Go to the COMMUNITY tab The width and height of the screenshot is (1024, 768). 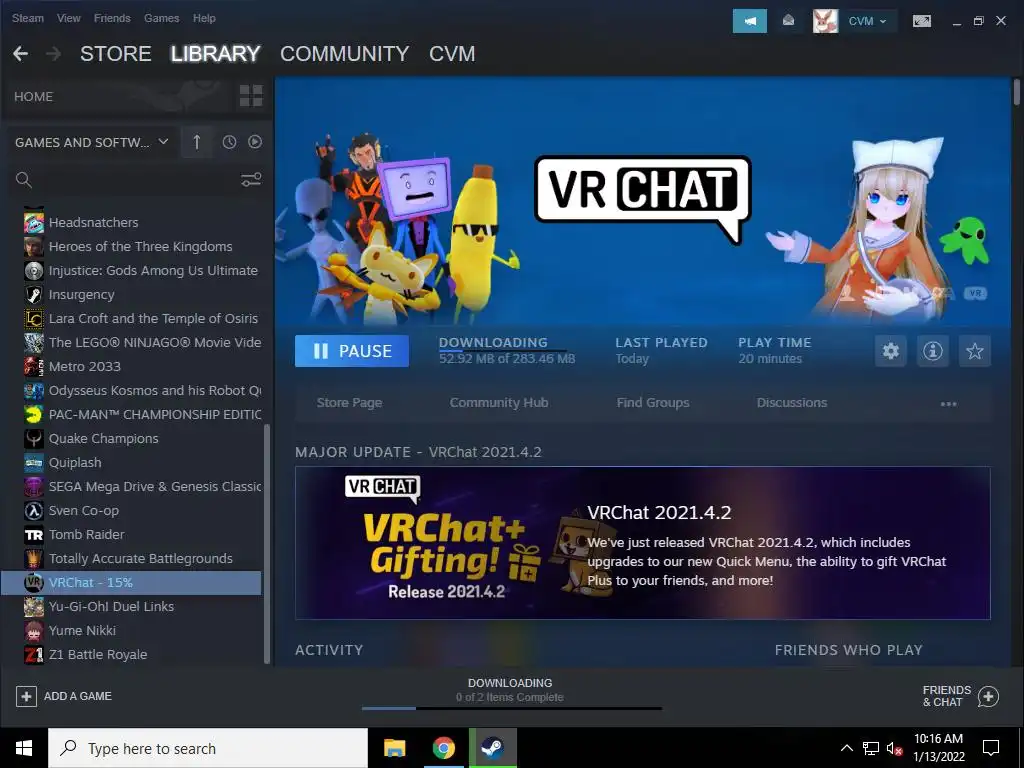point(344,54)
